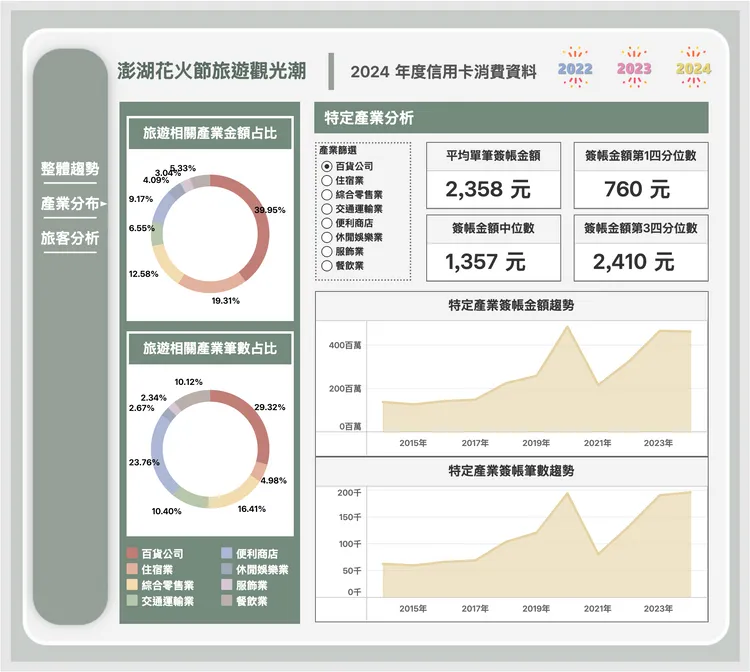Select the 便利商店 industry radio button
This screenshot has height=672, width=750.
327,223
